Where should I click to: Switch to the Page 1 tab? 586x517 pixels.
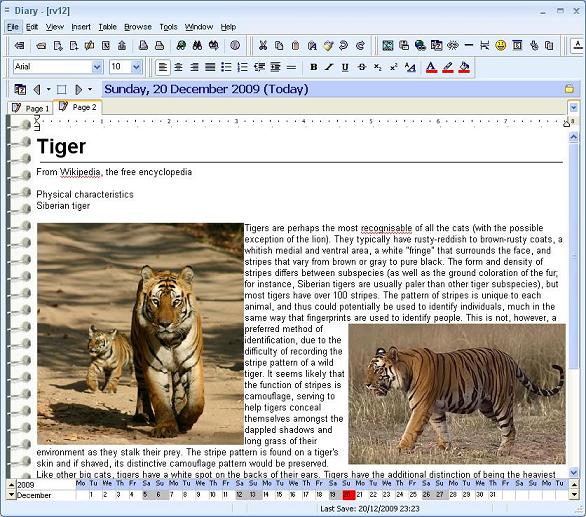tap(31, 108)
